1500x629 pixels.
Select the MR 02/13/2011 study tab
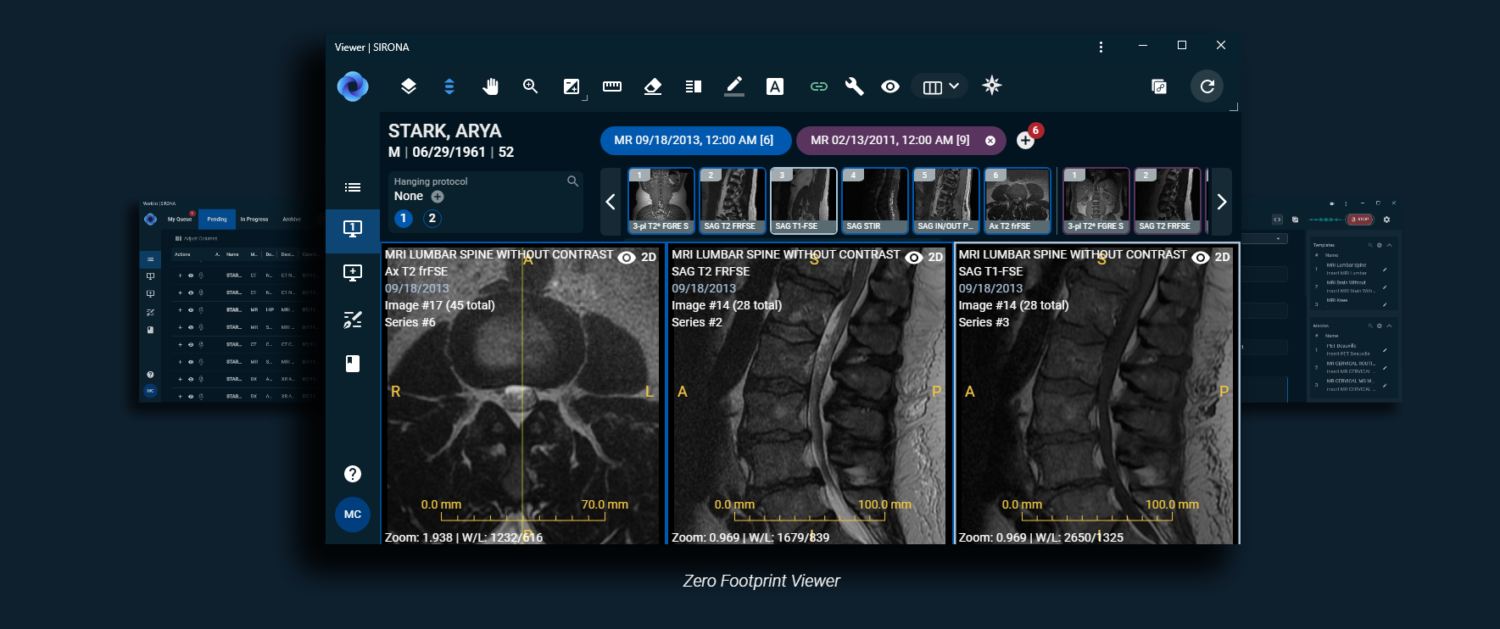[901, 140]
